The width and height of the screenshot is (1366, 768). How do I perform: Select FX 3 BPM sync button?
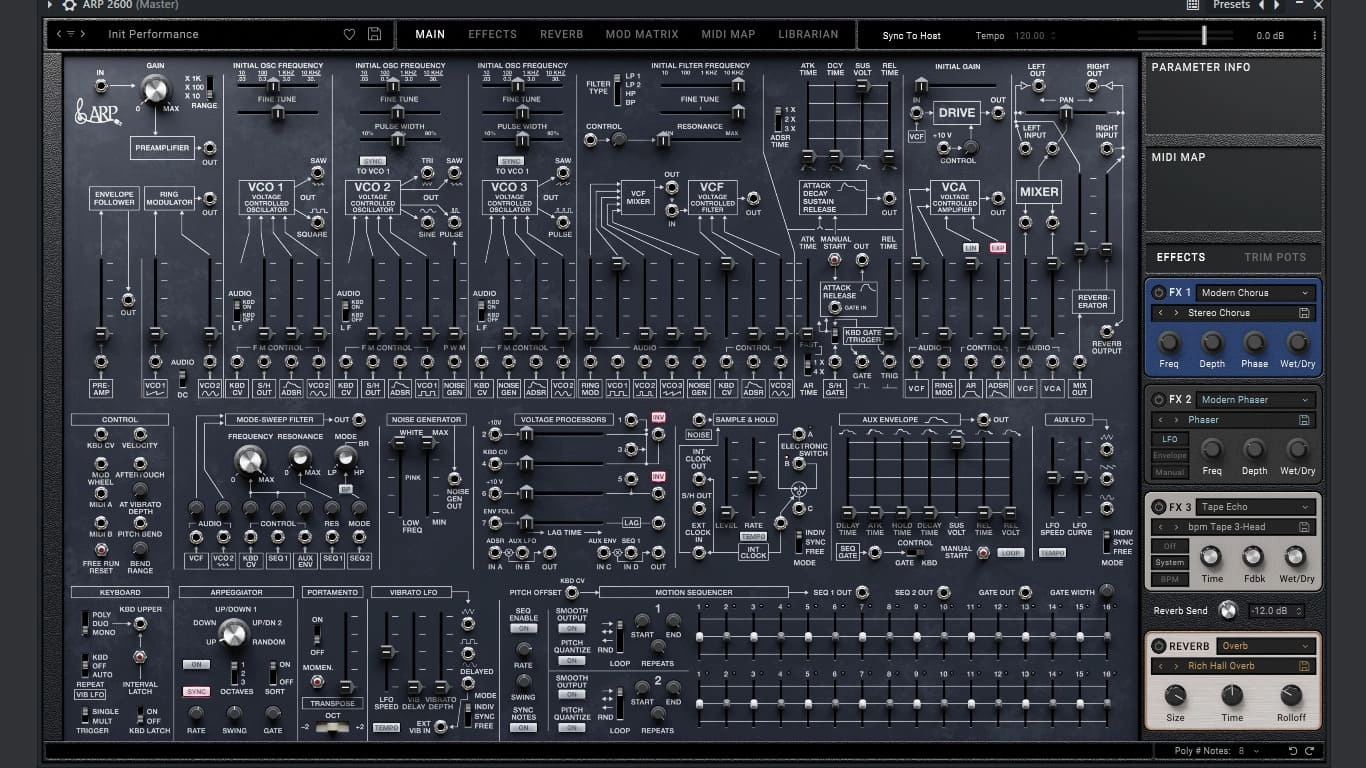(1170, 580)
